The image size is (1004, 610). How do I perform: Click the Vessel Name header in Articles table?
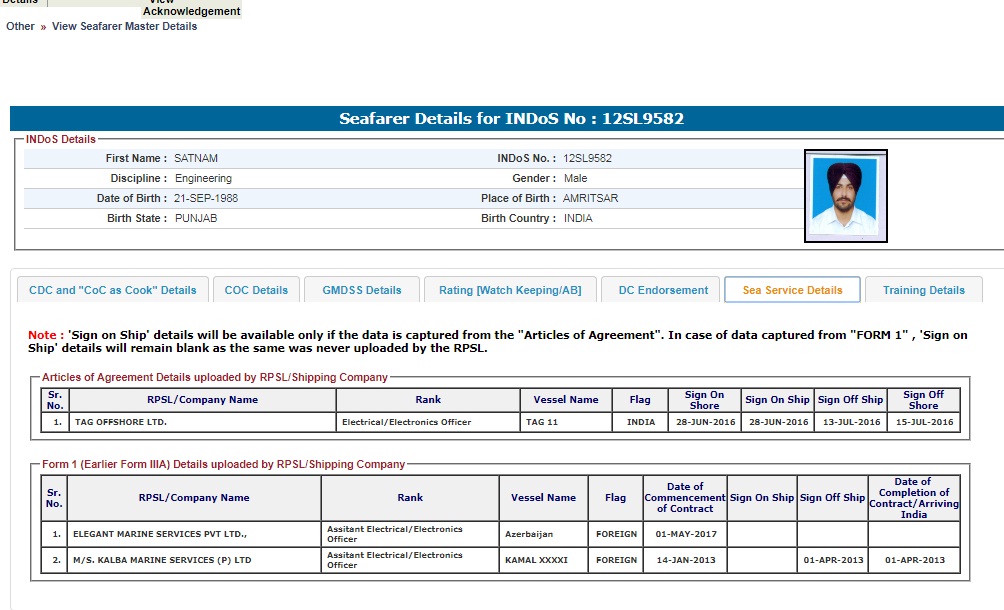(x=566, y=399)
